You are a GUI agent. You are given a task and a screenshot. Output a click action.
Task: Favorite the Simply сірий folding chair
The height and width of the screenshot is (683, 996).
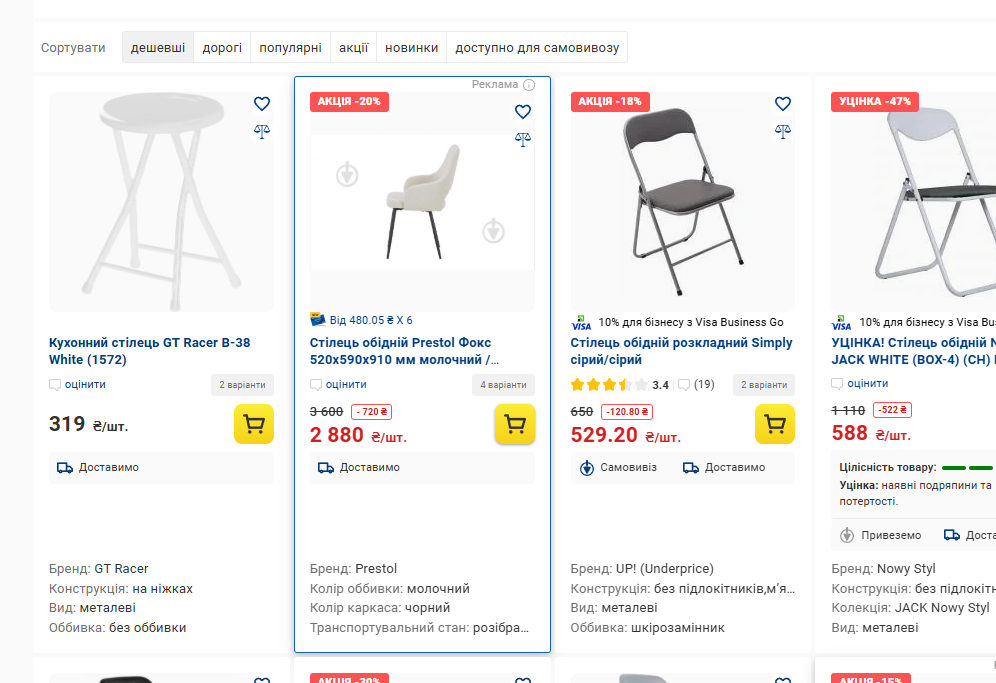(783, 104)
